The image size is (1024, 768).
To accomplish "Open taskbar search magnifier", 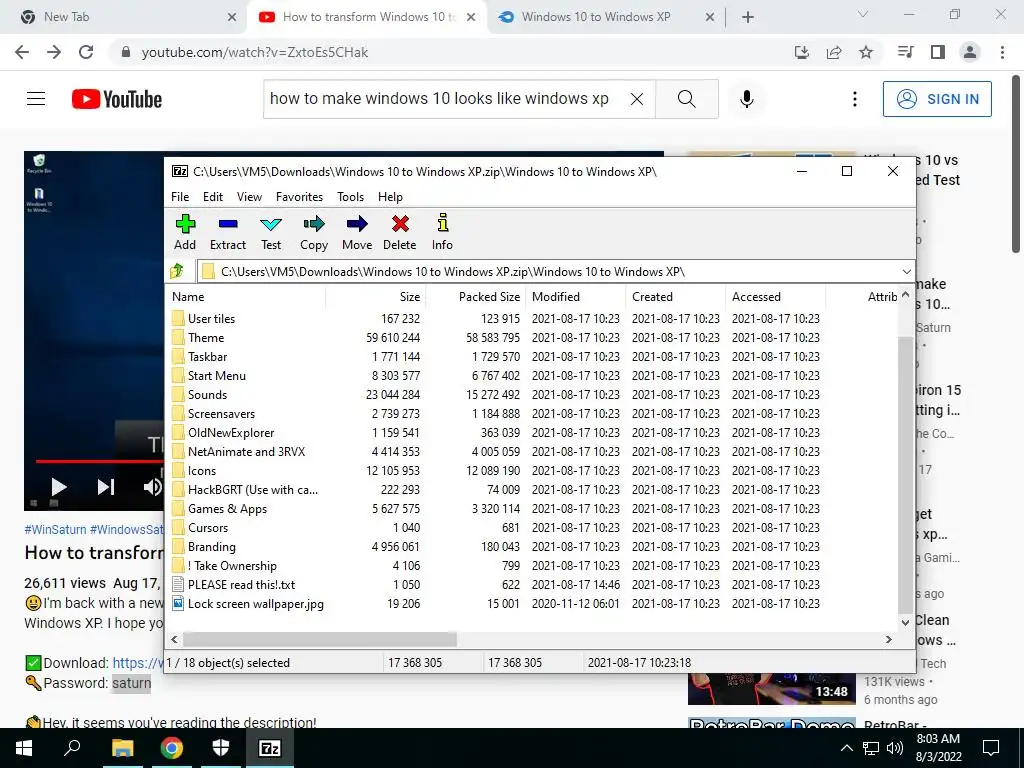I will click(x=72, y=748).
